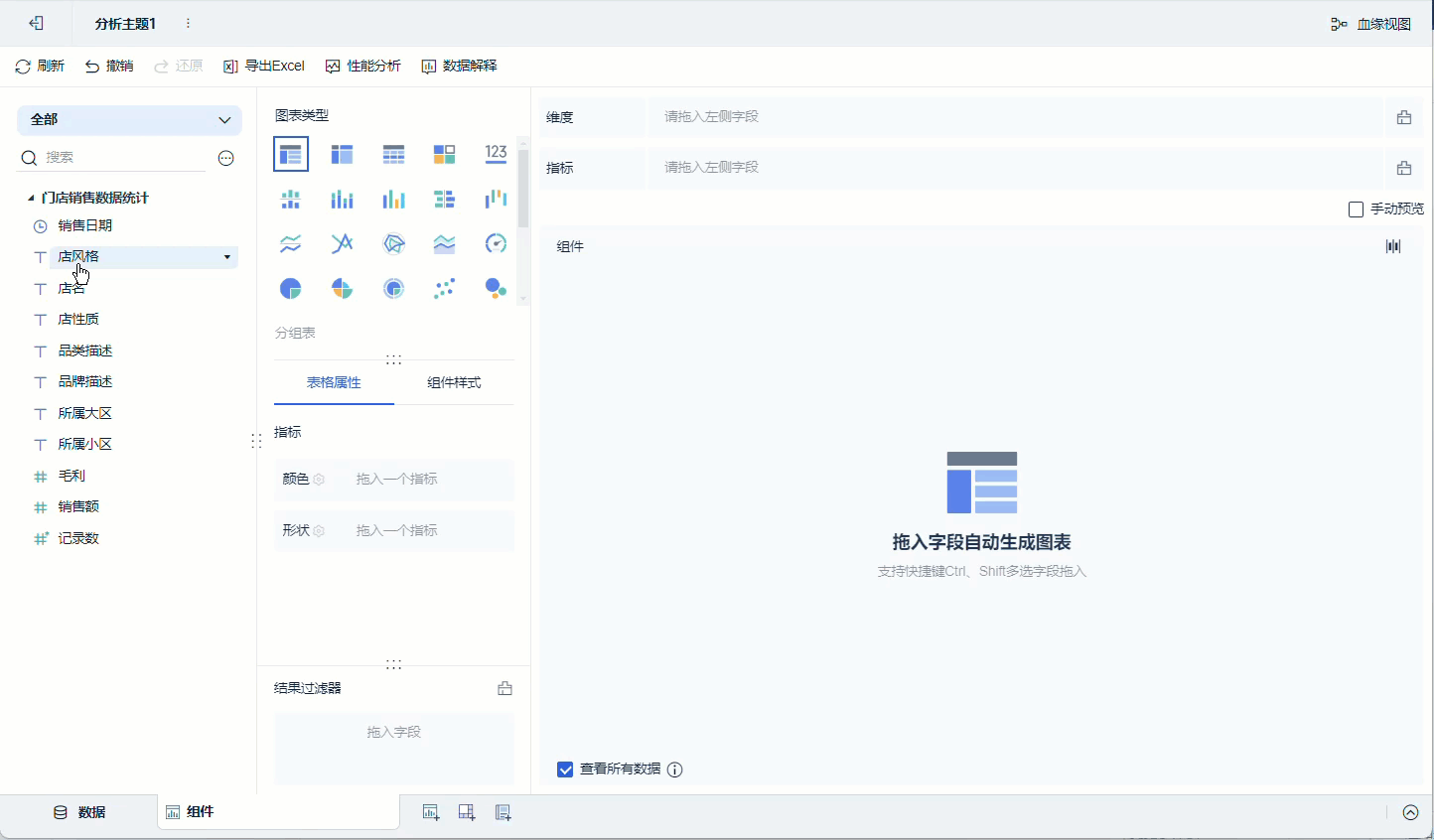Select the stacked column chart type
The image size is (1434, 840).
[x=342, y=199]
